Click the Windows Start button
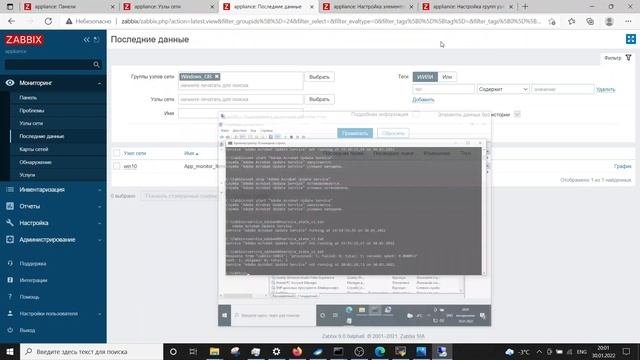640x360 pixels. 10,351
